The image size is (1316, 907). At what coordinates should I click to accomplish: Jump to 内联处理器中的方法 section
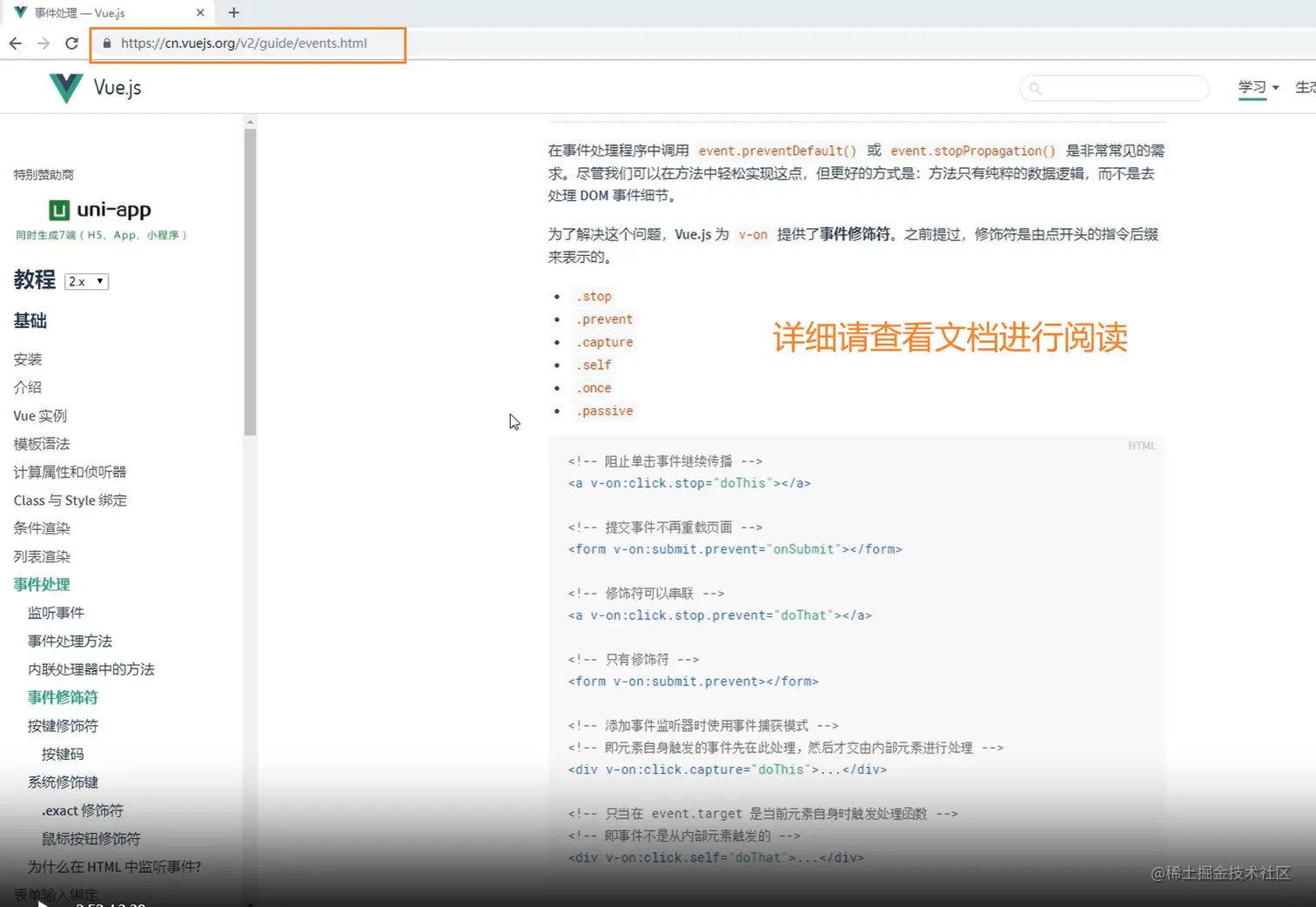91,669
